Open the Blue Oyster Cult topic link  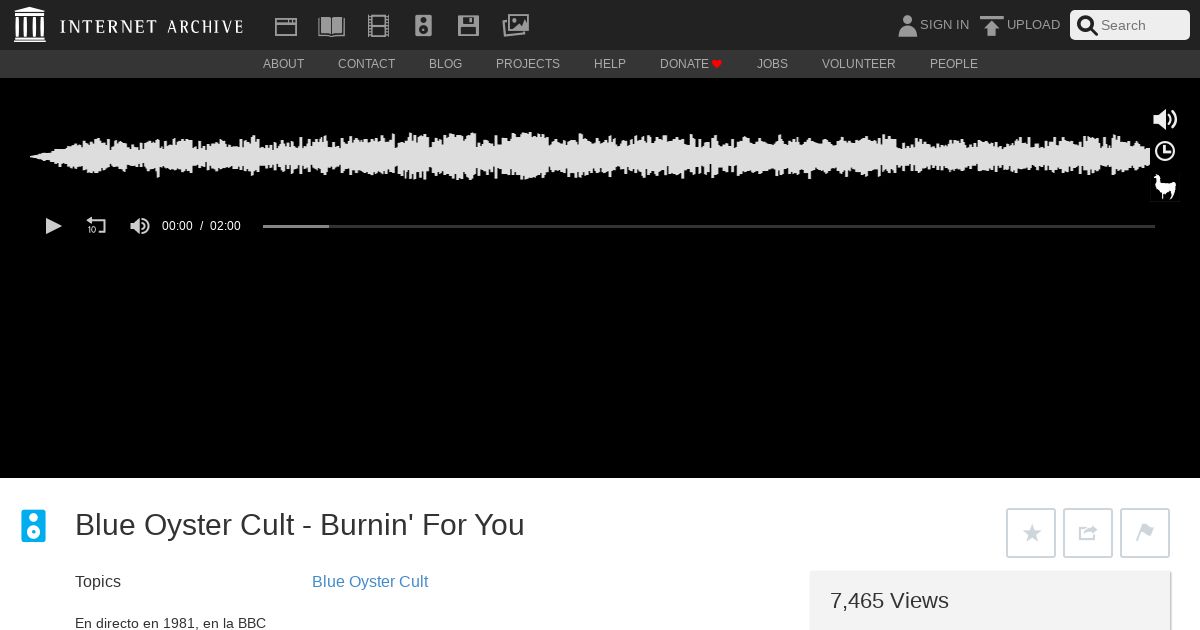370,582
